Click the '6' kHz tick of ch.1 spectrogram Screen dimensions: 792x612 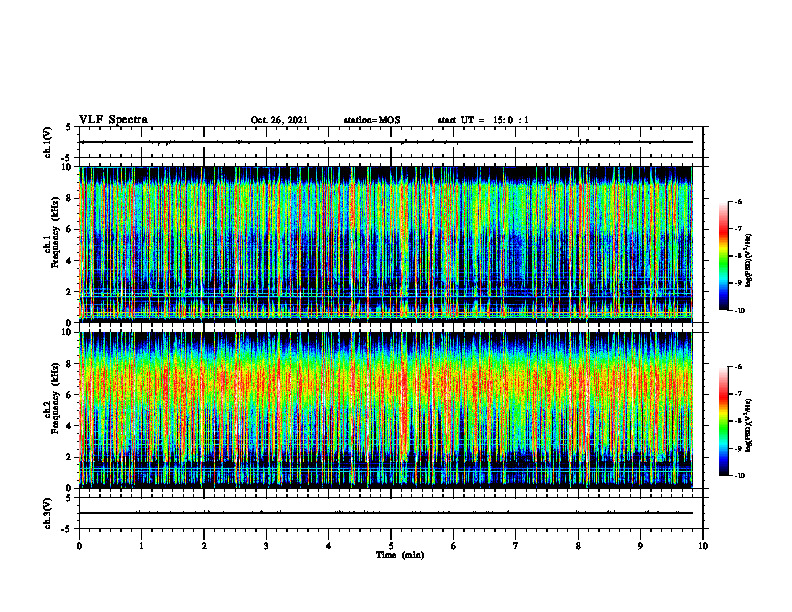[70, 229]
